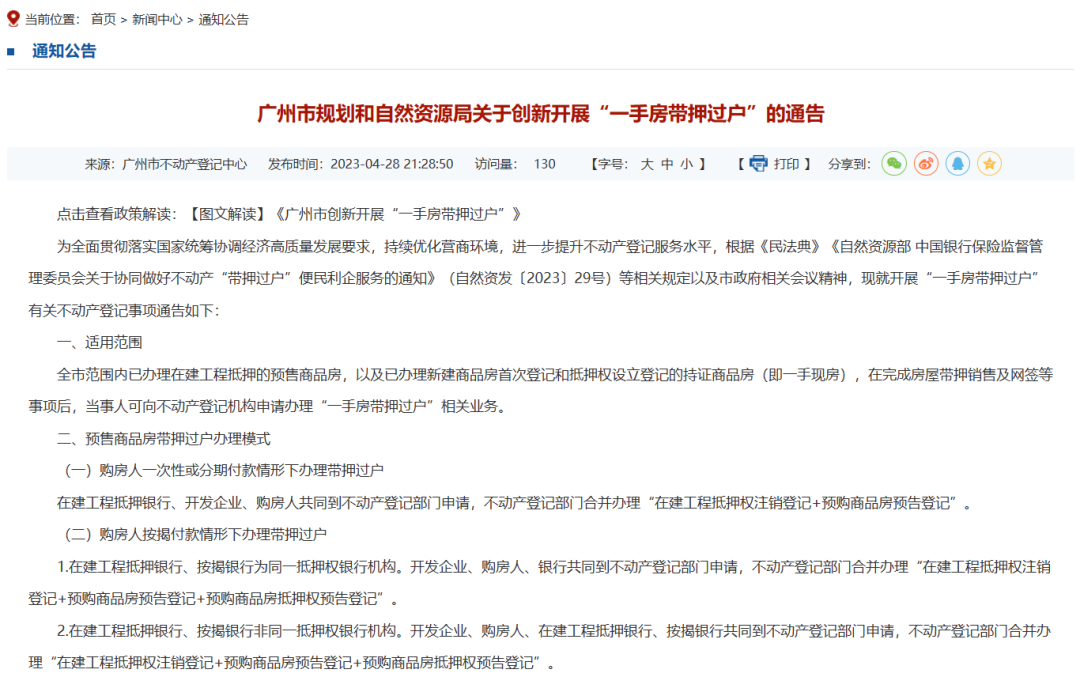The image size is (1080, 677).
Task: Click the publish time 2023-04-28 21:28:50
Action: 392,164
